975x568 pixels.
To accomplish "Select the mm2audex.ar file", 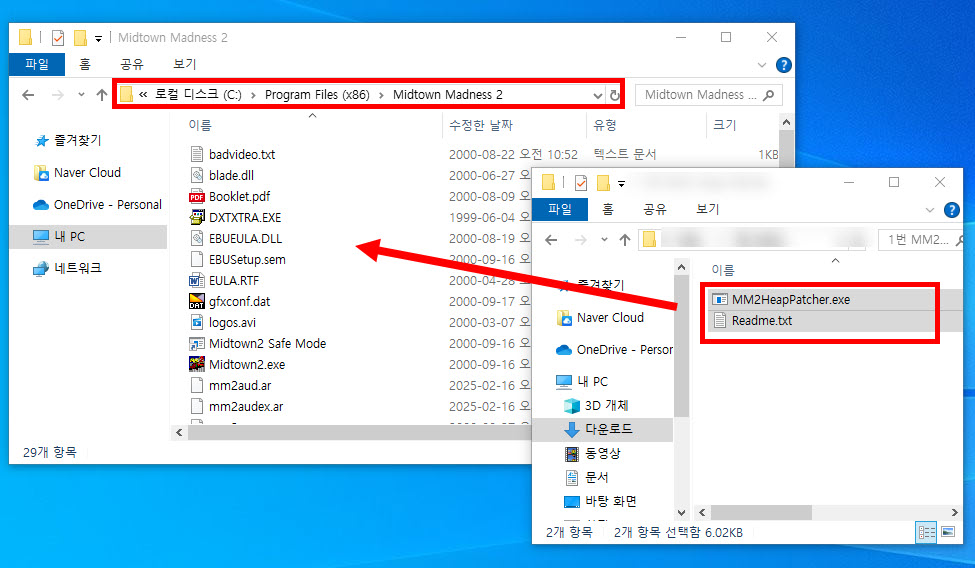I will [x=246, y=406].
